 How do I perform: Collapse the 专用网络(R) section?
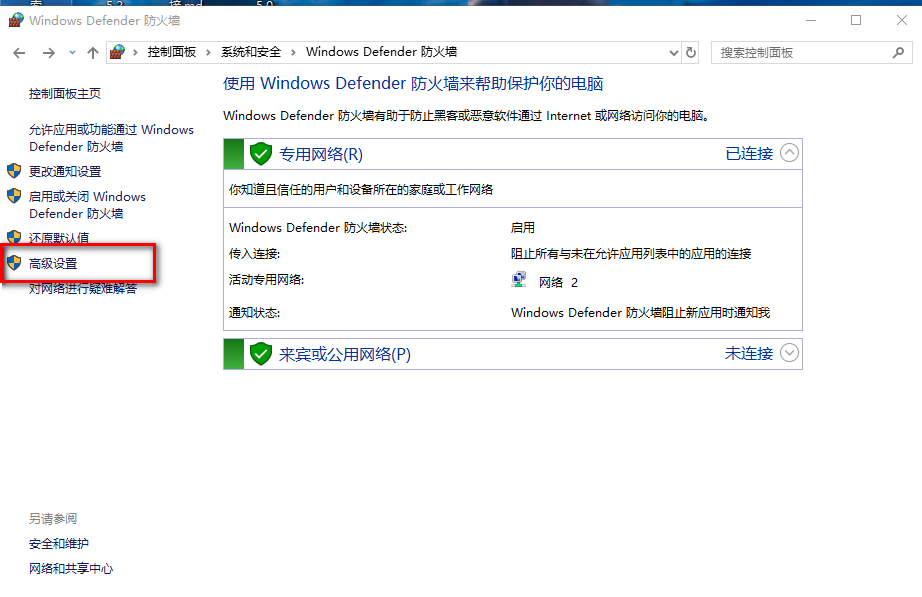[790, 153]
